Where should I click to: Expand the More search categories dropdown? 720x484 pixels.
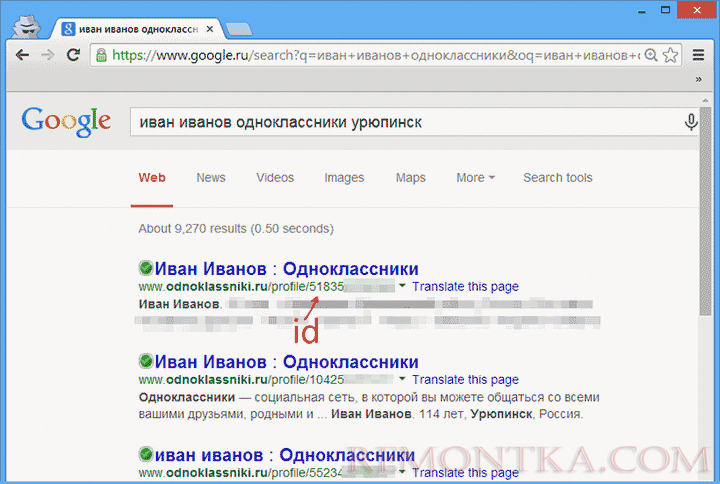click(475, 178)
